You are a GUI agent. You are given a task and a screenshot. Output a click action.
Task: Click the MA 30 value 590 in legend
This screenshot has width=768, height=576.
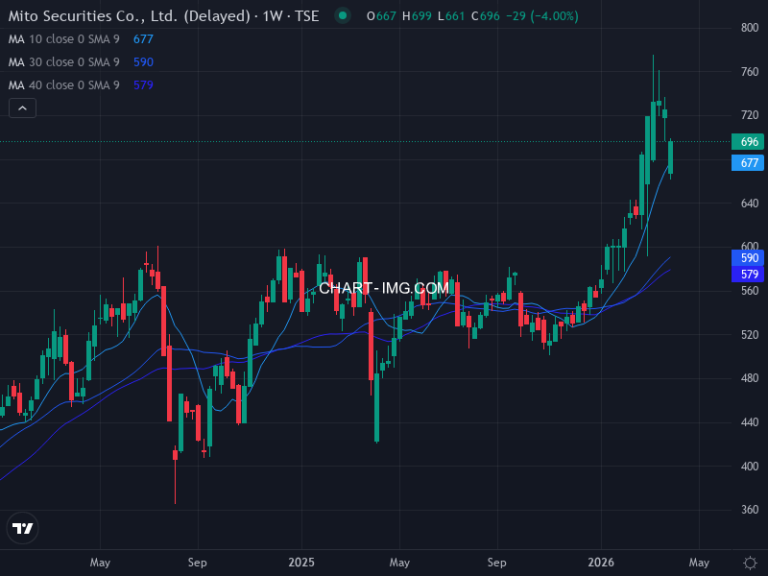(x=144, y=62)
